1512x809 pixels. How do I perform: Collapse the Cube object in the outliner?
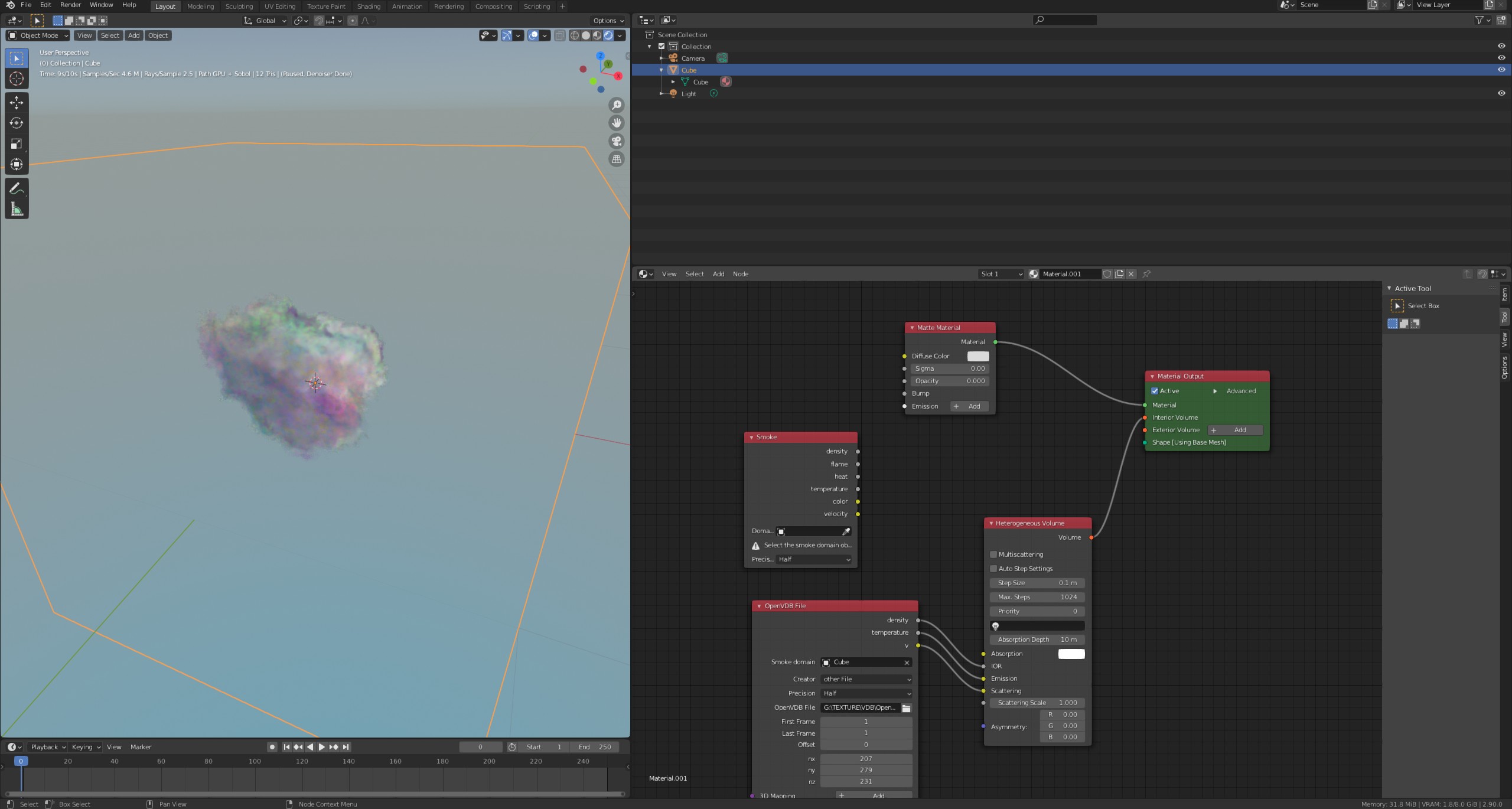pos(661,70)
